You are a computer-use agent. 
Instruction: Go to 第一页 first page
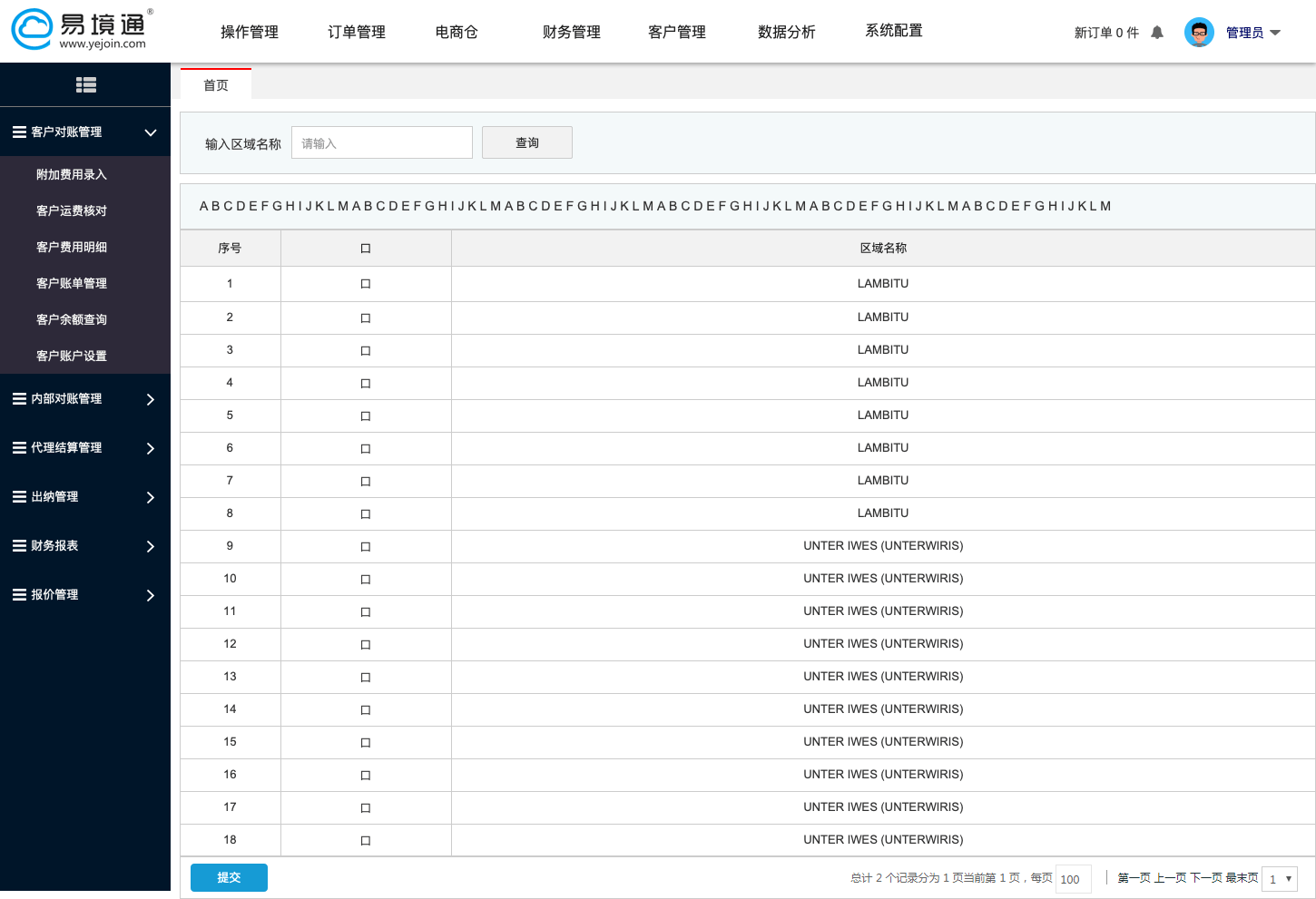coord(1134,878)
